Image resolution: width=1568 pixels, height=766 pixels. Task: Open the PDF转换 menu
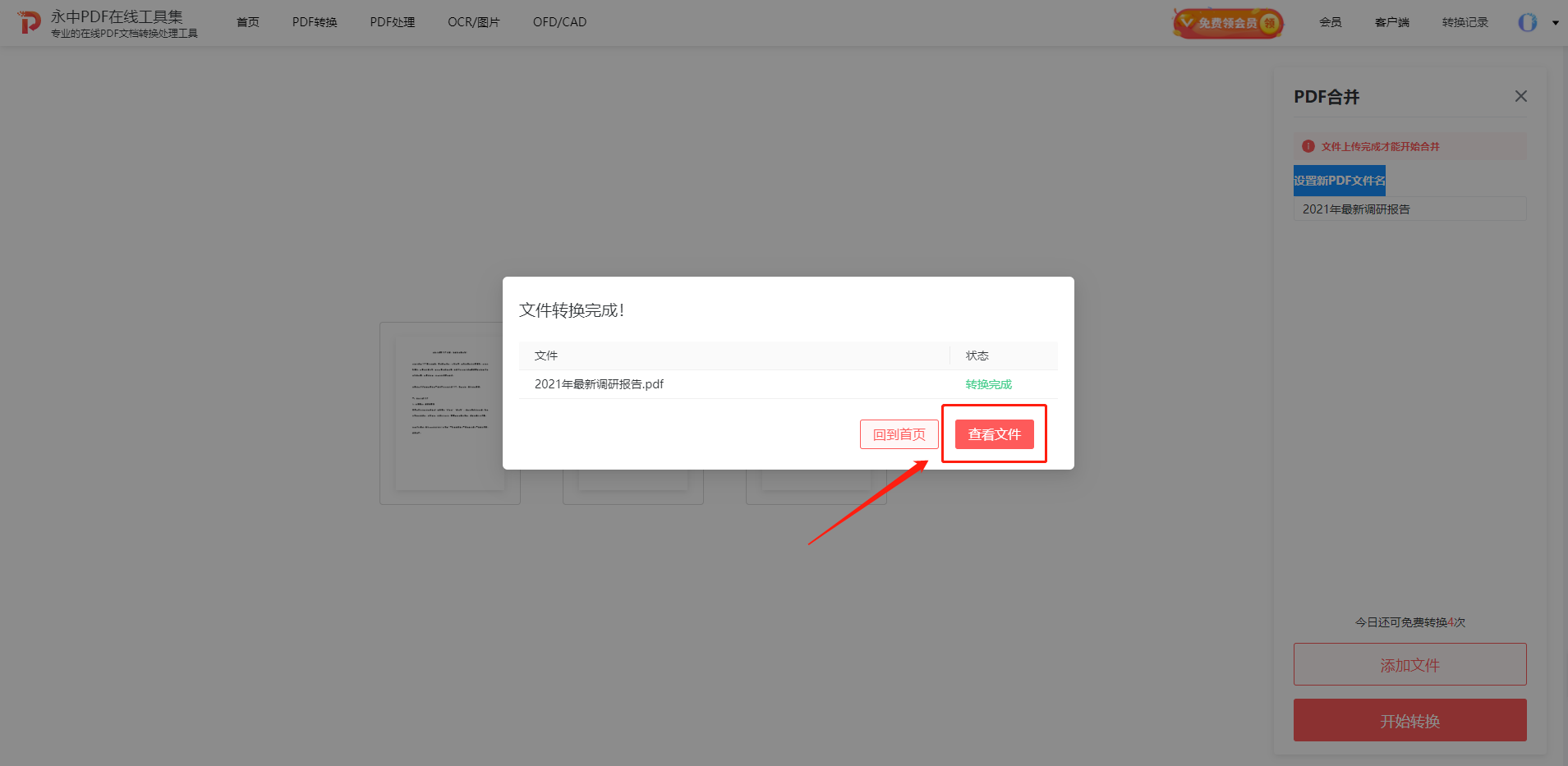coord(315,22)
